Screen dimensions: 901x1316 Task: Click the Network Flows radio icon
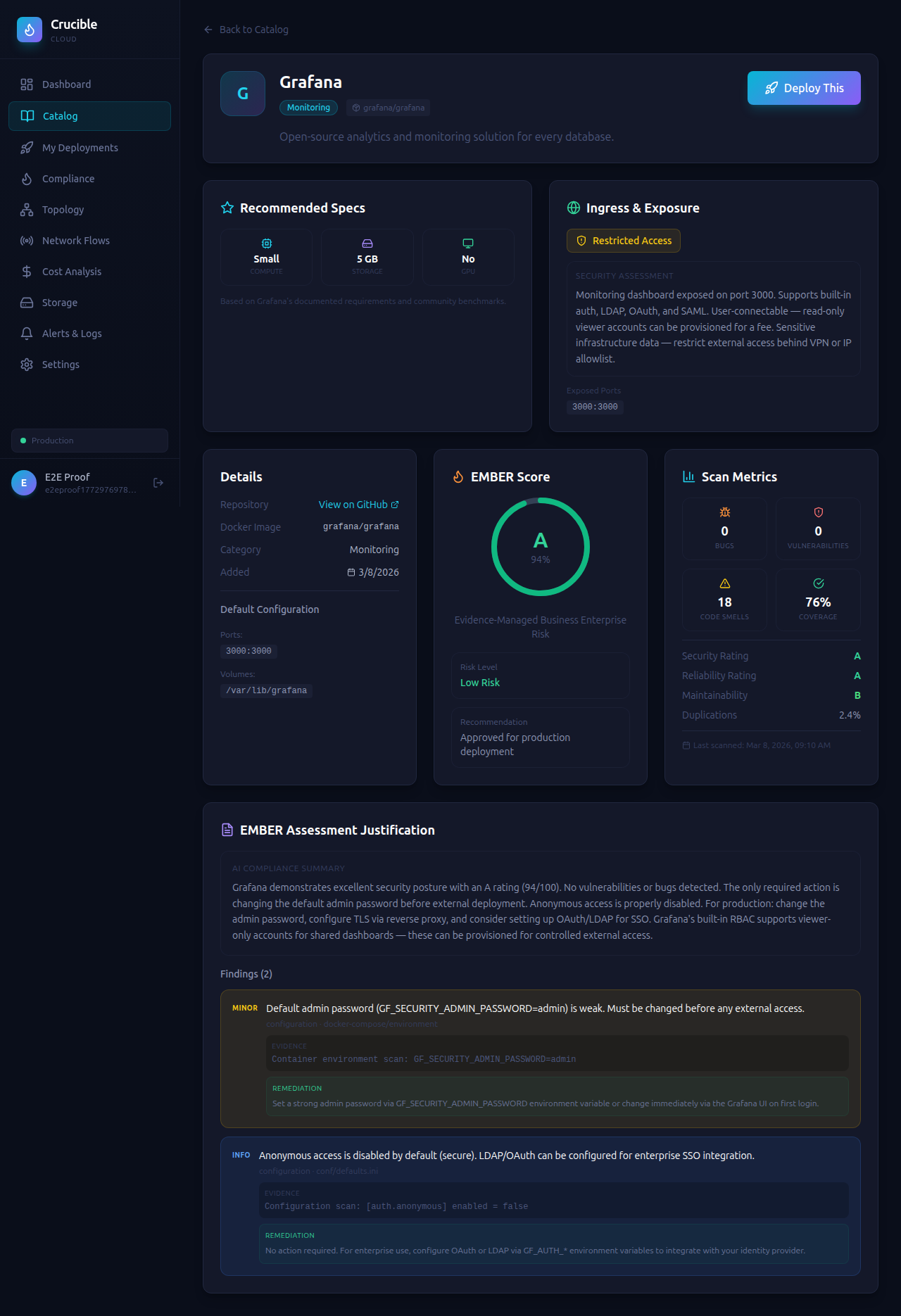point(27,241)
